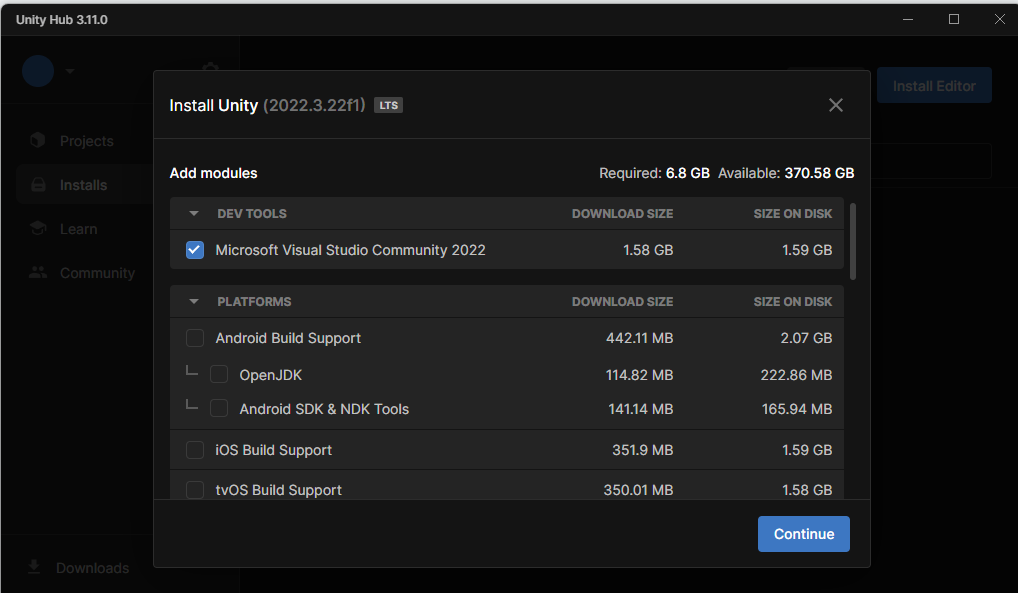Click the Installs lock icon
This screenshot has width=1018, height=593.
click(x=38, y=184)
